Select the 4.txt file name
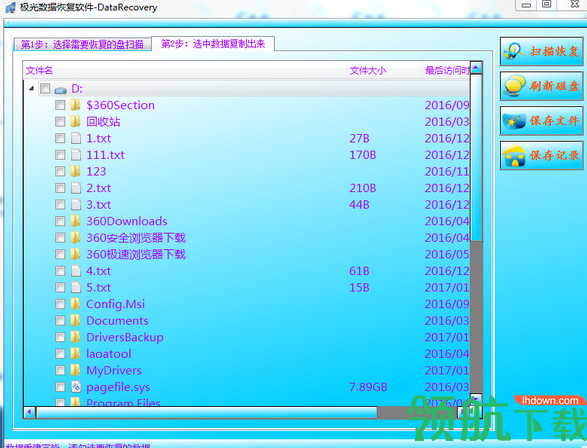Viewport: 587px width, 448px height. click(99, 271)
